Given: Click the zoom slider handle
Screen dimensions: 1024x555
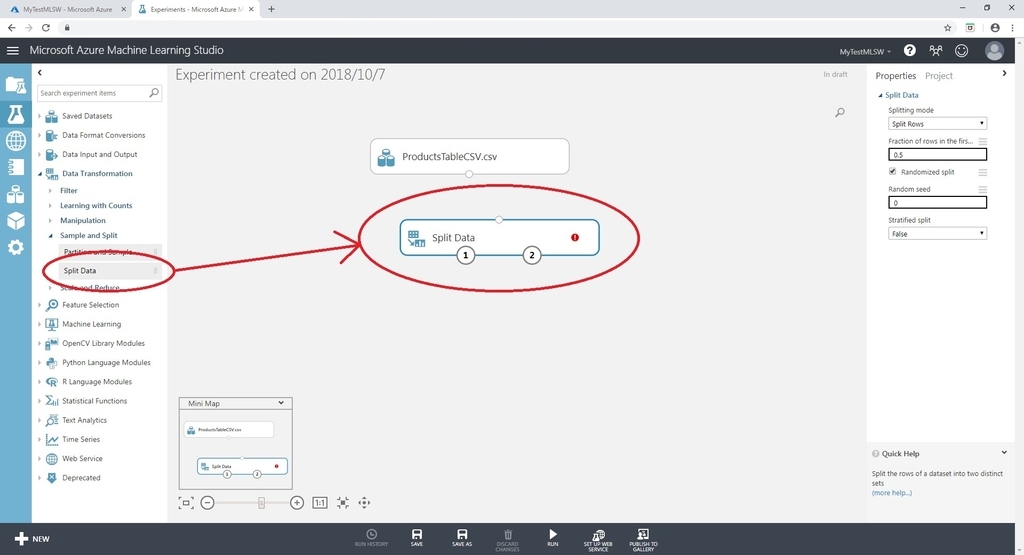Looking at the screenshot, I should pos(261,503).
